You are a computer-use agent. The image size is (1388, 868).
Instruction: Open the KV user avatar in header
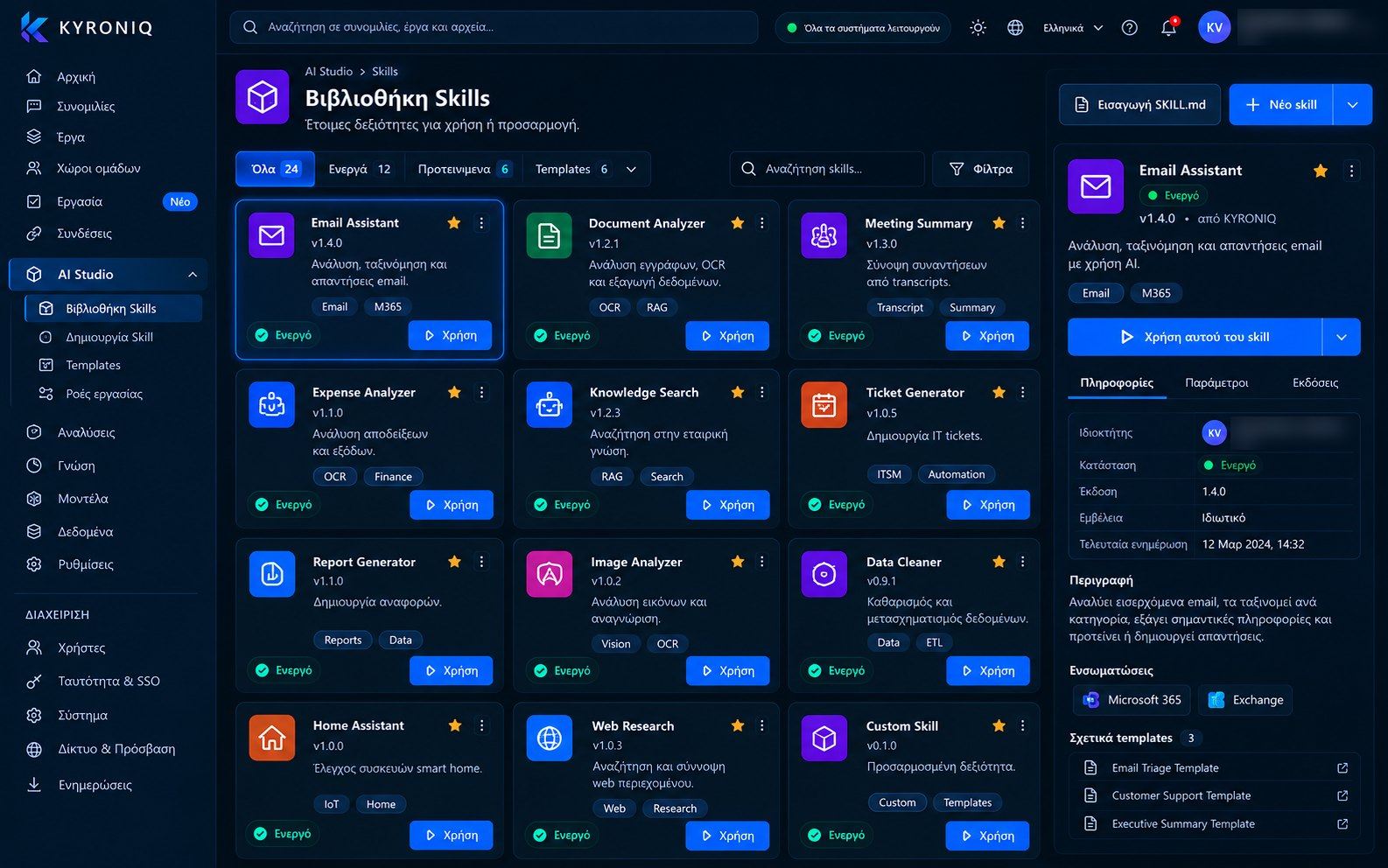(x=1214, y=27)
